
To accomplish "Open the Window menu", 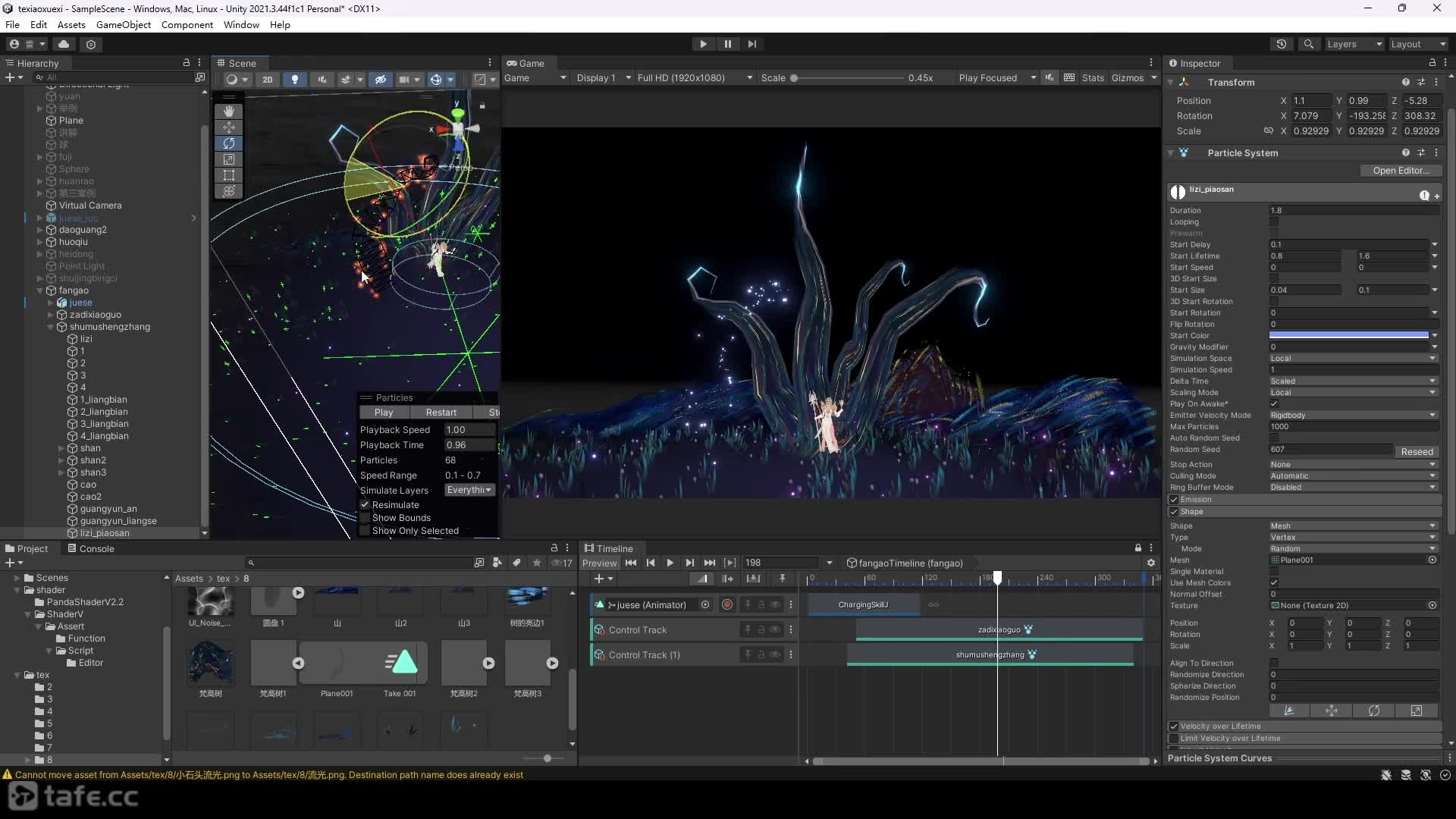I will [x=241, y=24].
